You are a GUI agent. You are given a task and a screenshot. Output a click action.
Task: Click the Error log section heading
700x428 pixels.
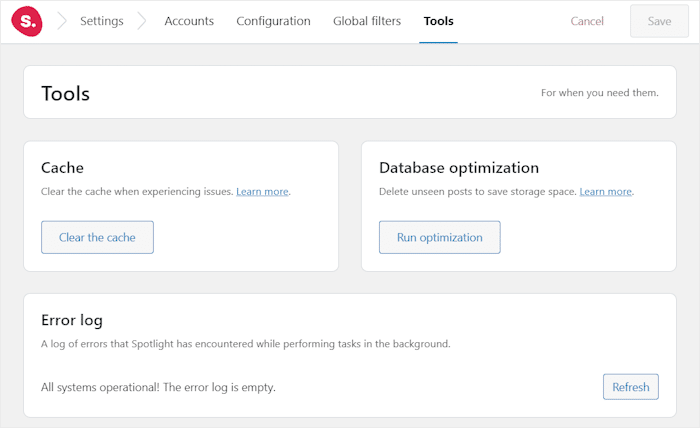tap(72, 320)
